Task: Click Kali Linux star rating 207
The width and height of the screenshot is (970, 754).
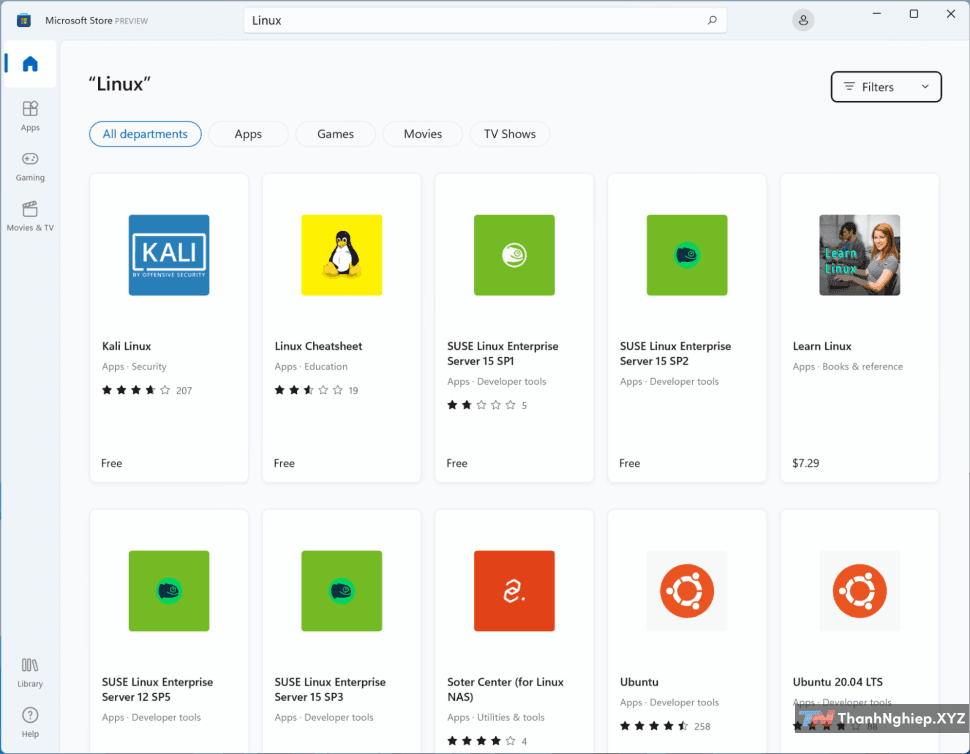Action: 147,390
